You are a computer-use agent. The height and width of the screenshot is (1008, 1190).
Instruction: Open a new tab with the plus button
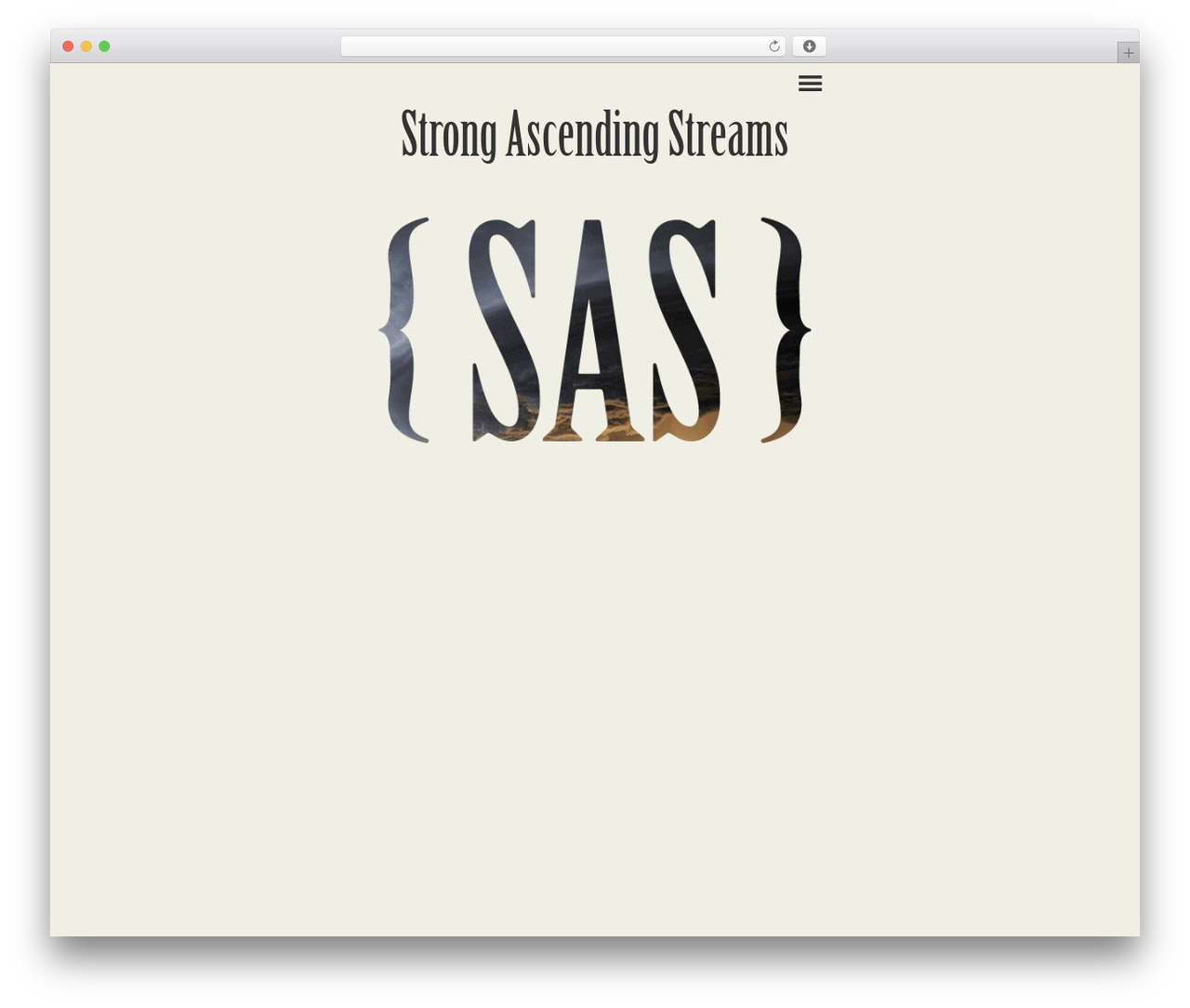(x=1128, y=53)
